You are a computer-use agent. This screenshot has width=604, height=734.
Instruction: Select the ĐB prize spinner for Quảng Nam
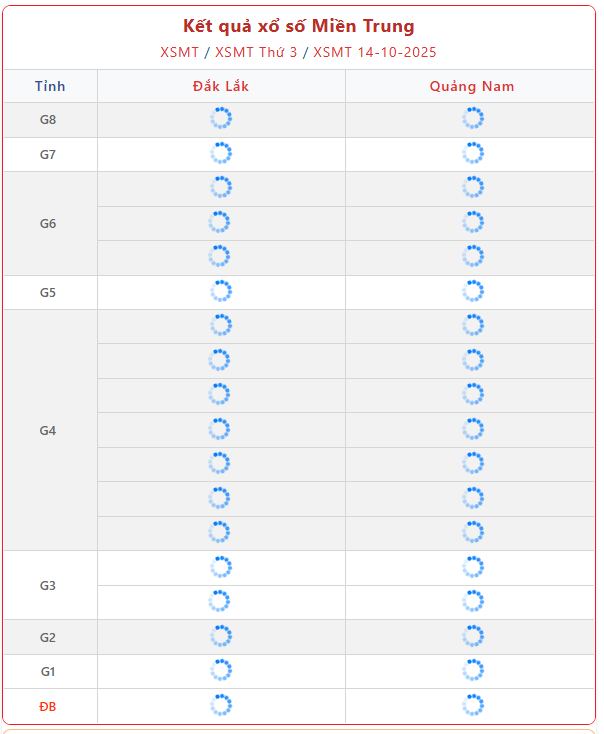pos(473,705)
